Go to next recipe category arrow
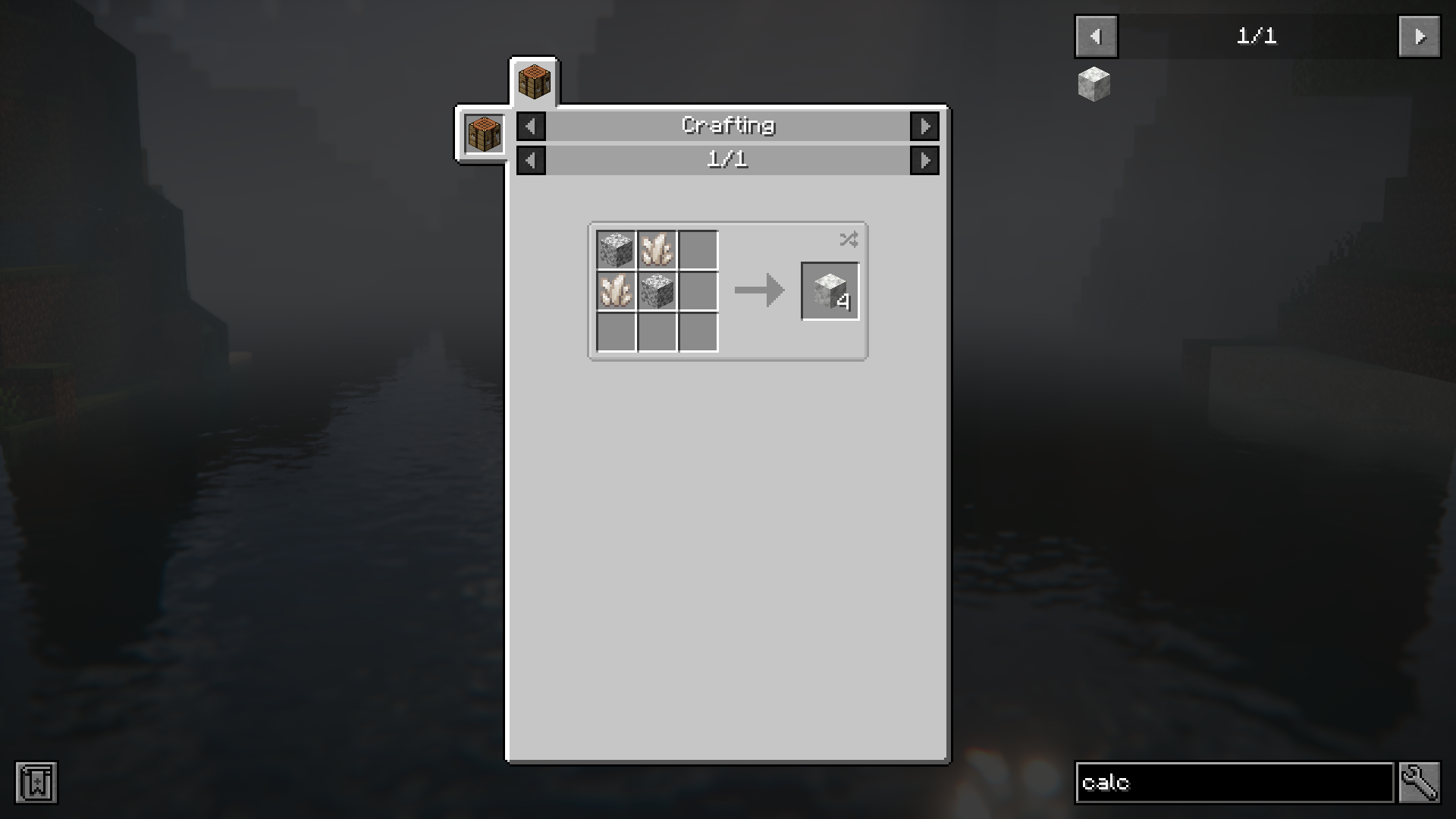Viewport: 1456px width, 819px height. click(x=924, y=126)
